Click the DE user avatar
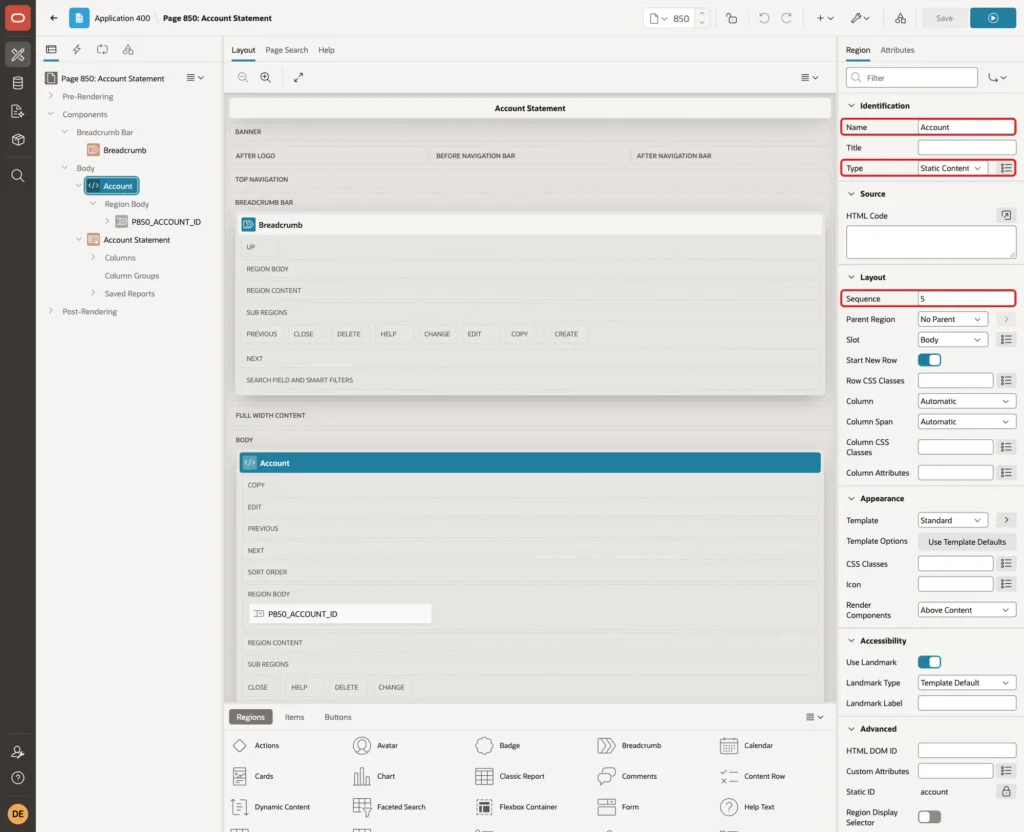 coord(18,814)
